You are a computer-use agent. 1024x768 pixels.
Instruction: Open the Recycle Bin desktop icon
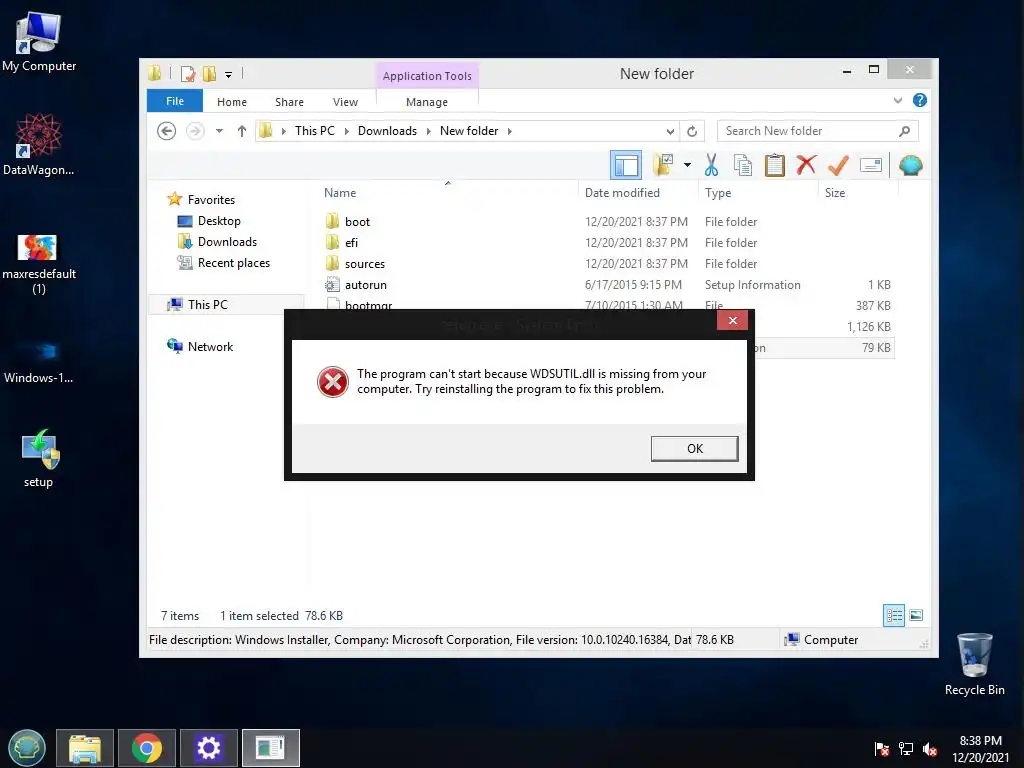click(974, 664)
